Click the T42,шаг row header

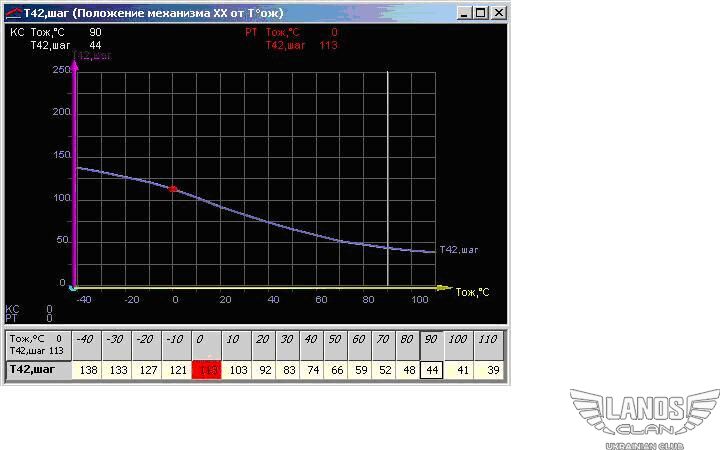[x=38, y=370]
